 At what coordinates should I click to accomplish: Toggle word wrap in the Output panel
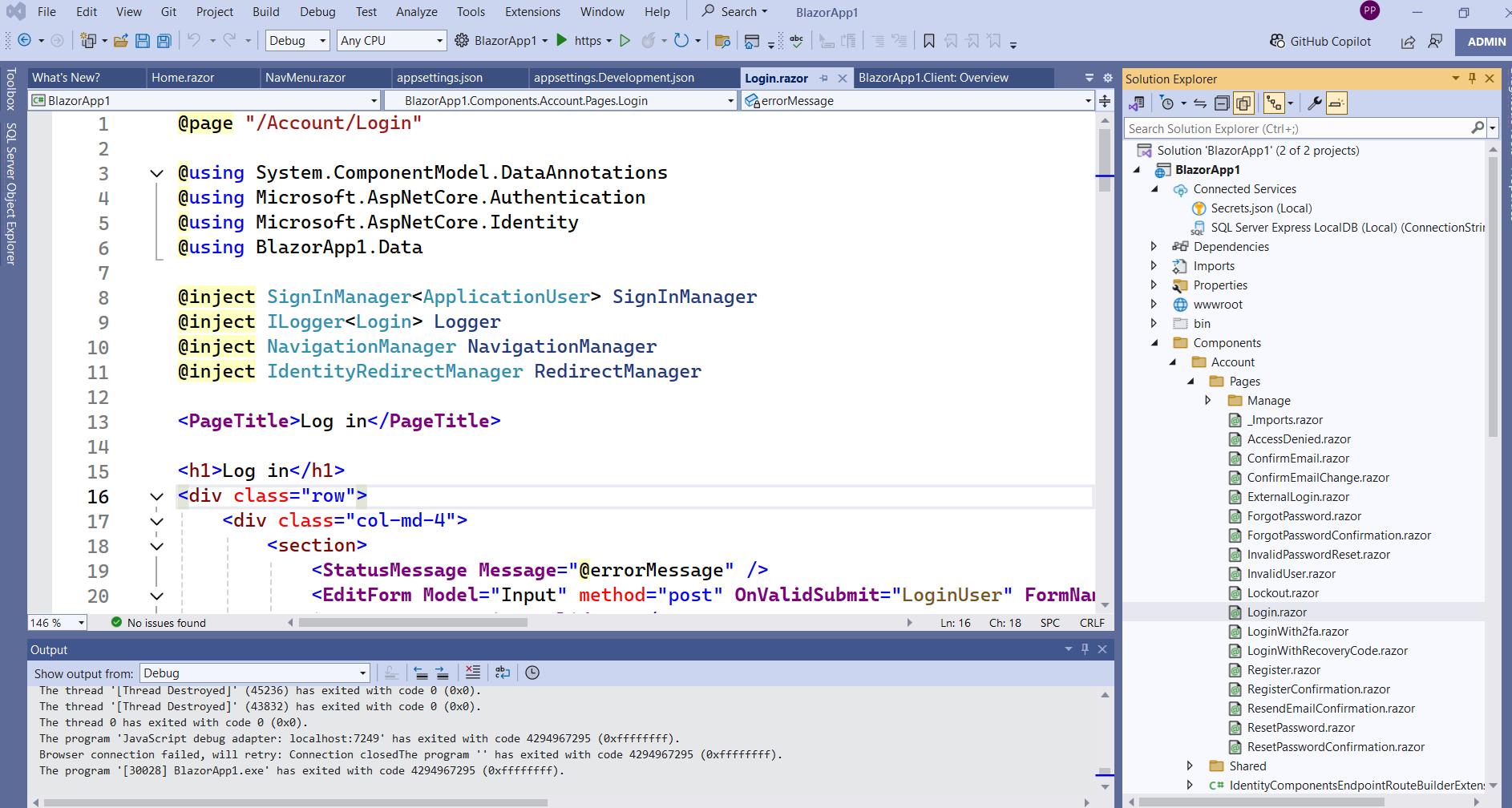[503, 673]
